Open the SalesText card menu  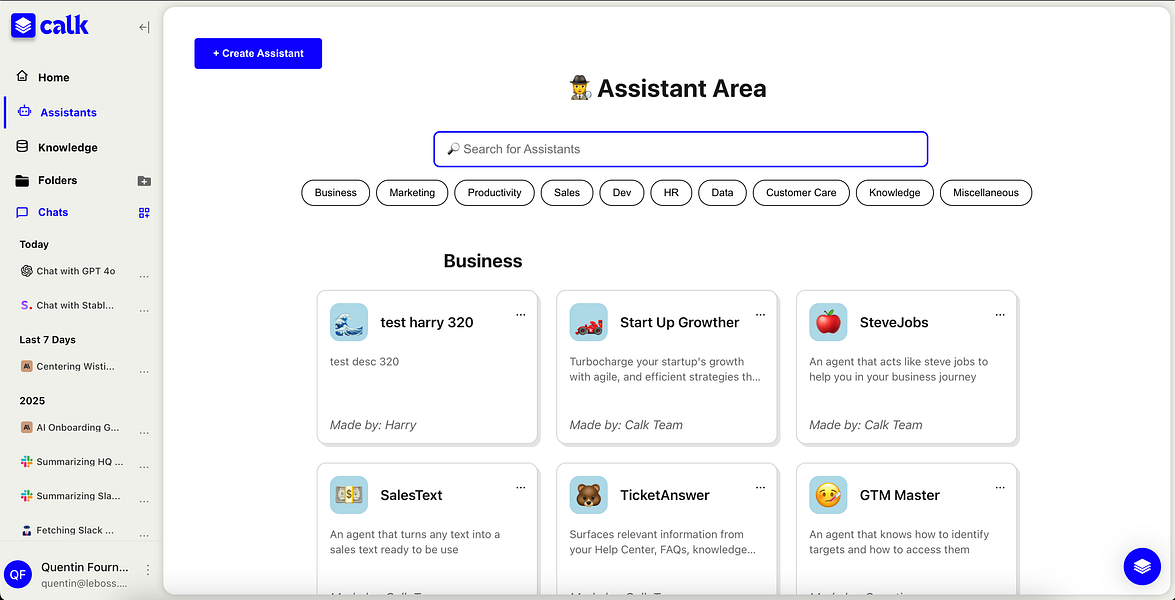point(521,488)
